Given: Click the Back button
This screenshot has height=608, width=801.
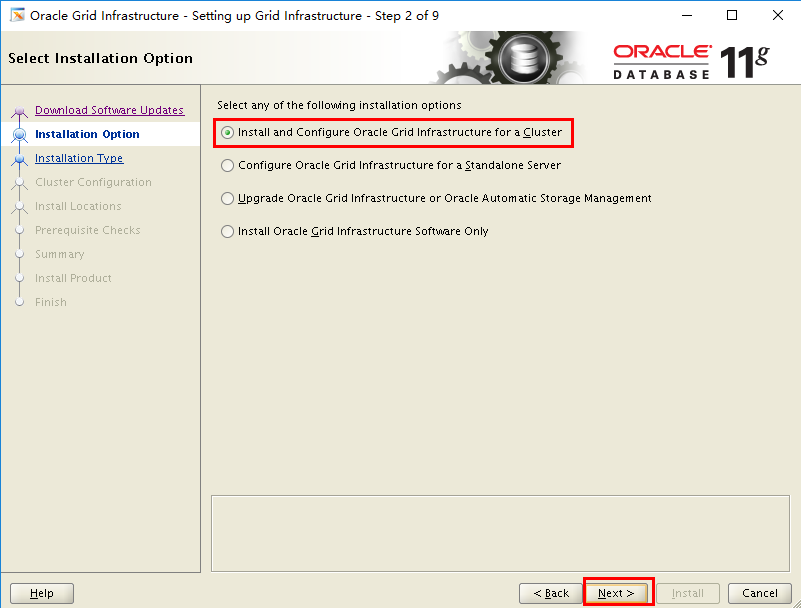Looking at the screenshot, I should point(551,593).
